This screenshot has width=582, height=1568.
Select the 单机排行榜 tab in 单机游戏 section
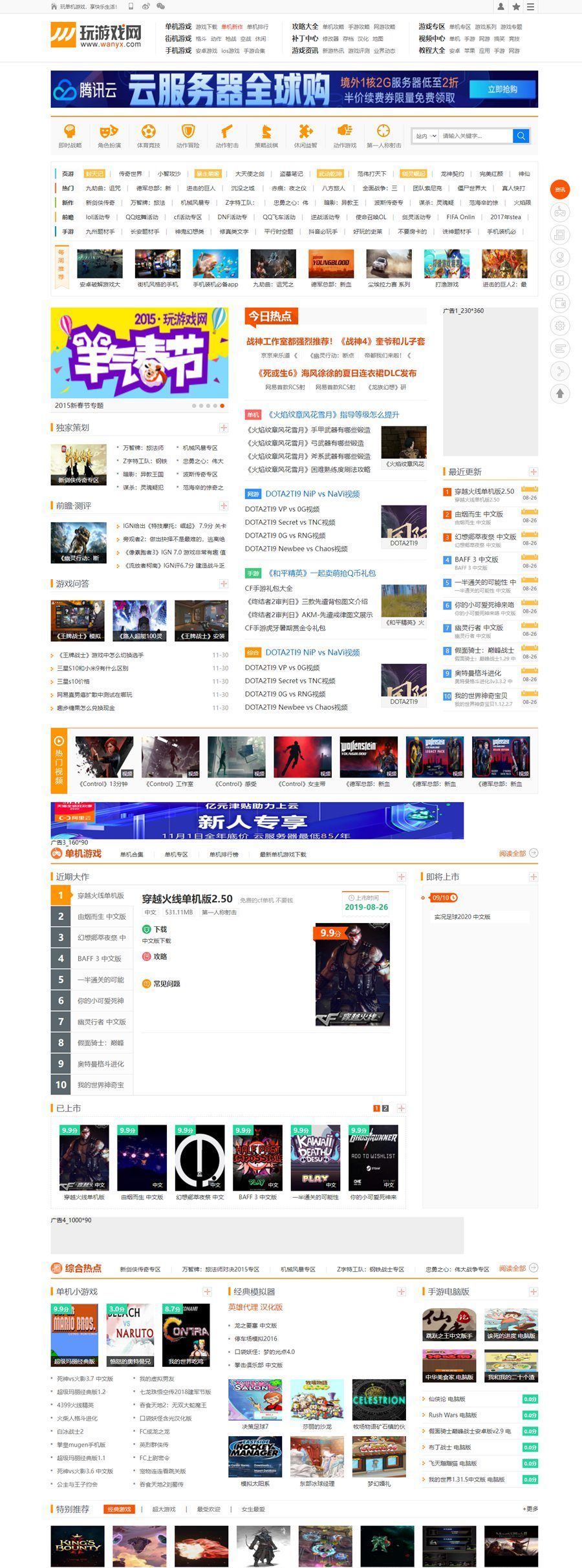[224, 854]
